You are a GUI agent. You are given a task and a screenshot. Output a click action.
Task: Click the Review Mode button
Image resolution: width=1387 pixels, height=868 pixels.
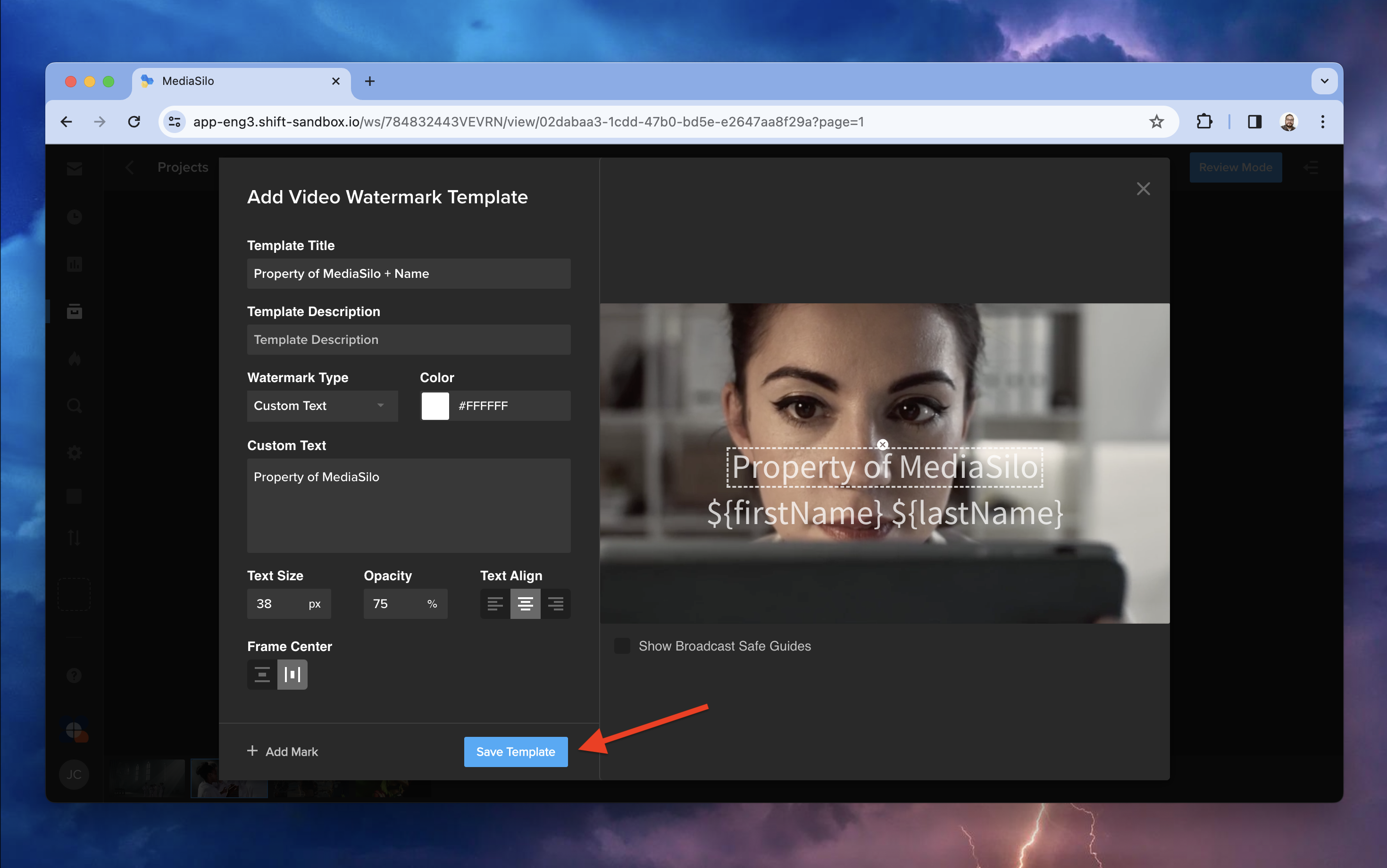tap(1236, 167)
